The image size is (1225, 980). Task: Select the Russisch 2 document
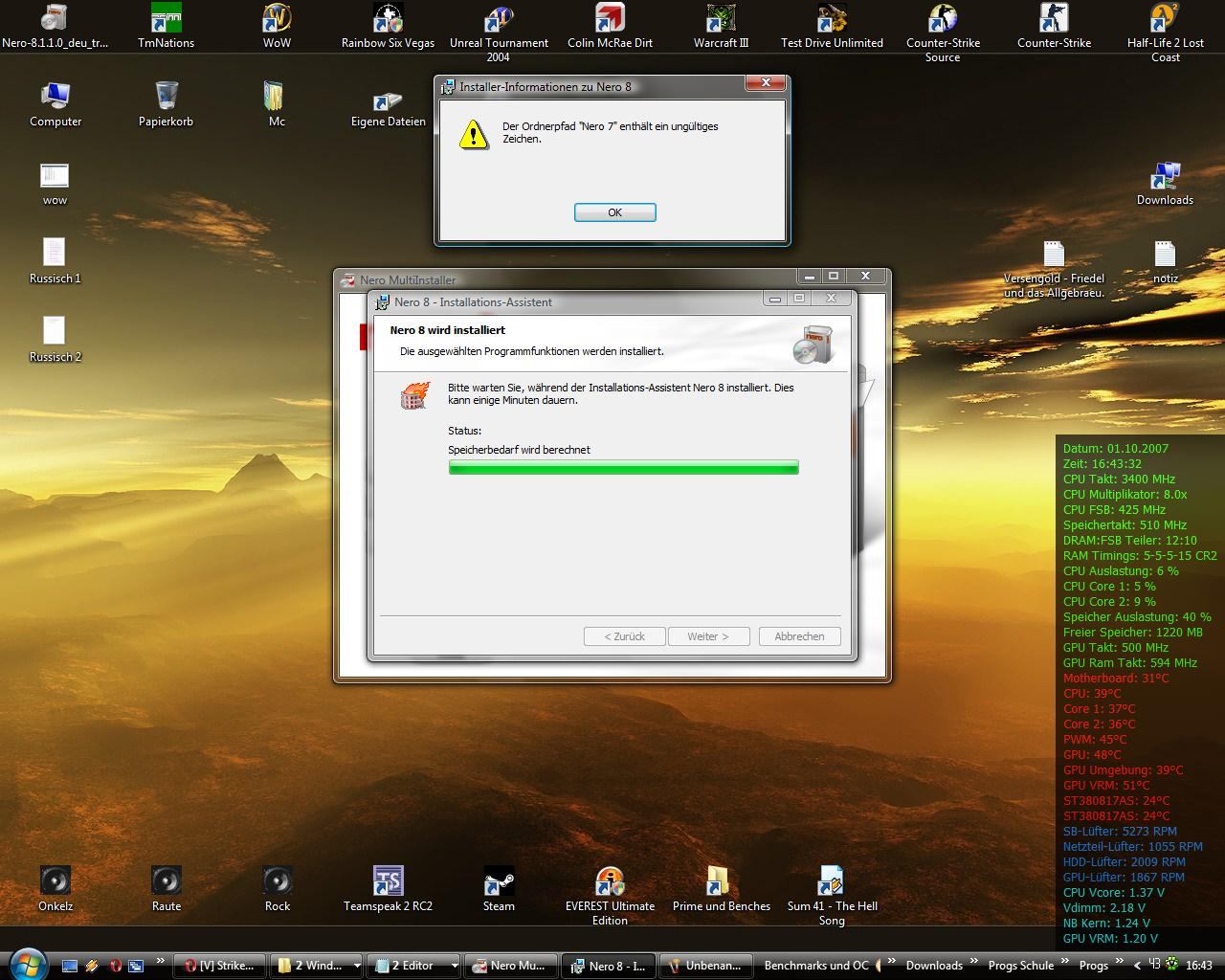pos(55,340)
